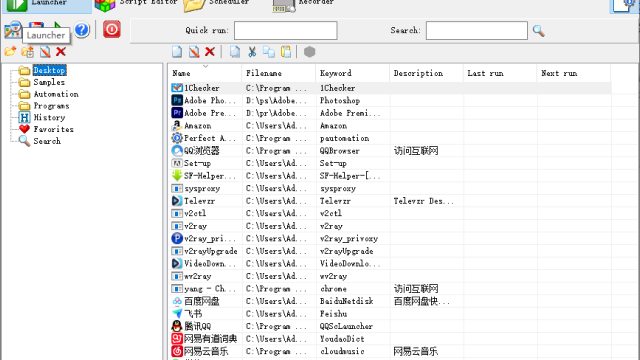The height and width of the screenshot is (360, 640).
Task: Click the scissors cut icon
Action: [252, 52]
